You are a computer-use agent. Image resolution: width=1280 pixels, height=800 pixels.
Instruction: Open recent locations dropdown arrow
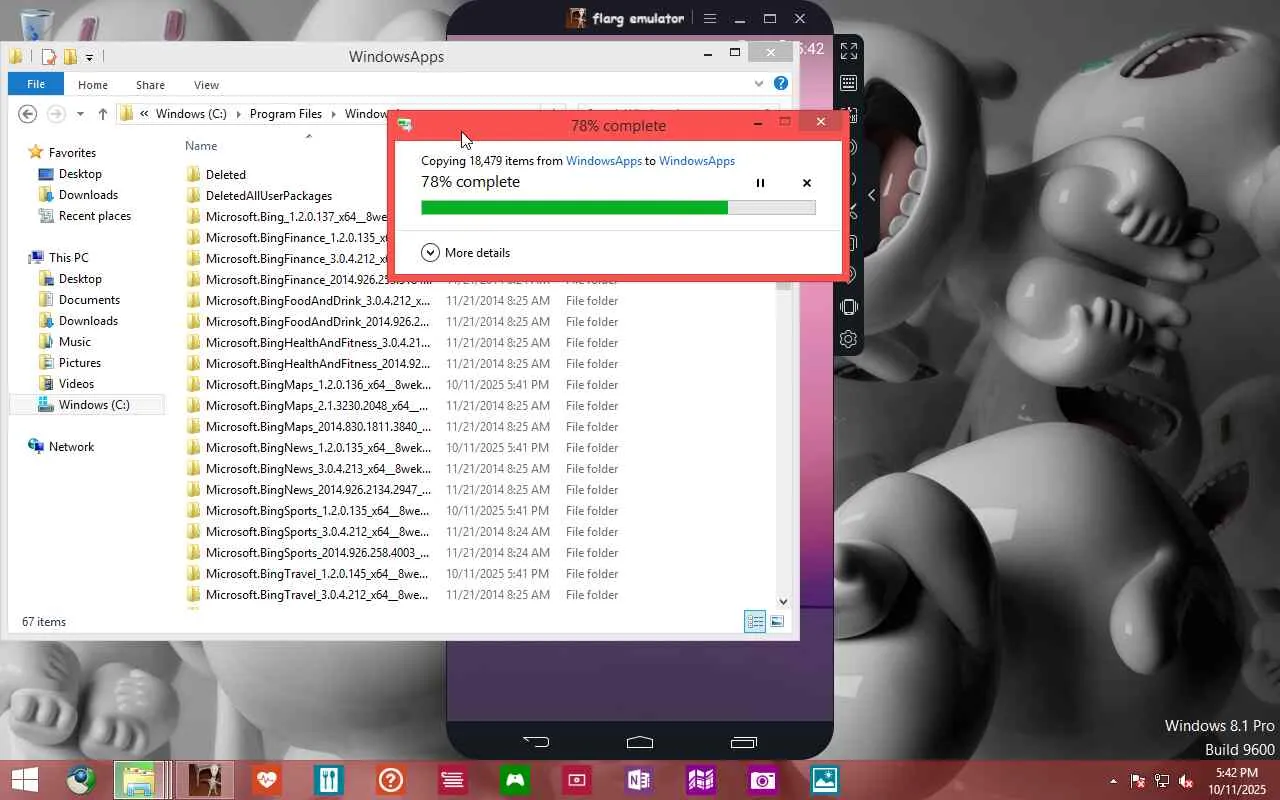point(80,115)
